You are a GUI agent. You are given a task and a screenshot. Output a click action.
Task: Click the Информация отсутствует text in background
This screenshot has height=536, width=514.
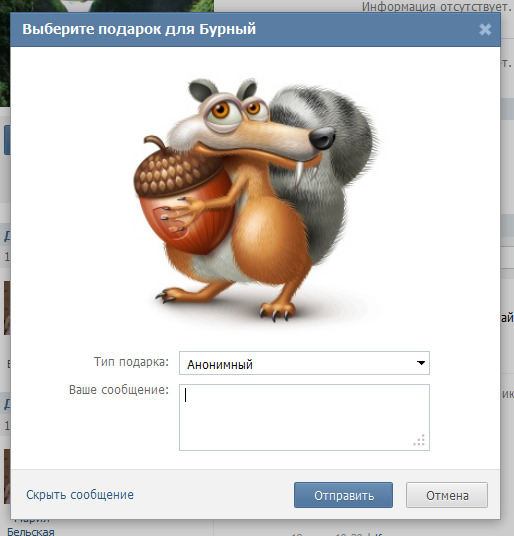pos(436,6)
